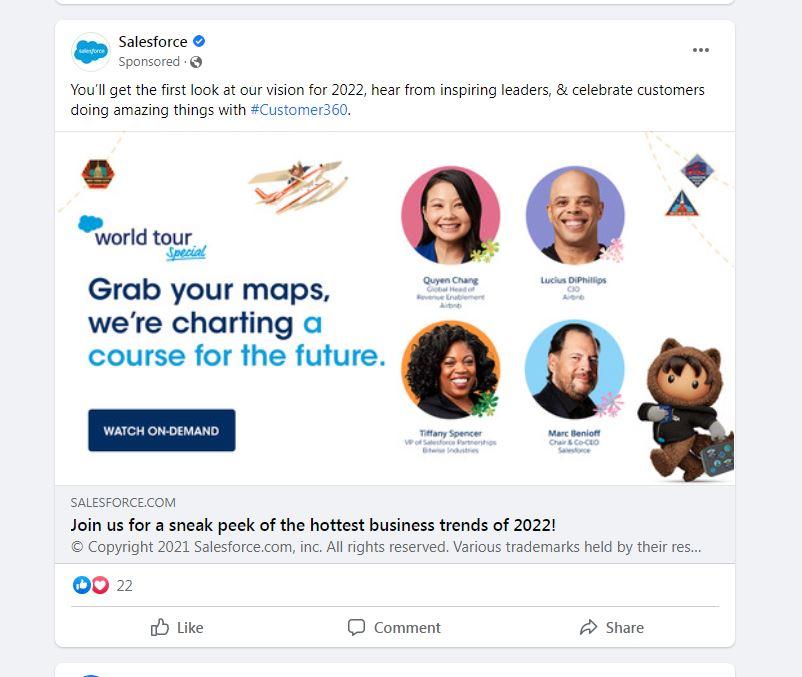Open the three-dots post options menu

point(701,50)
